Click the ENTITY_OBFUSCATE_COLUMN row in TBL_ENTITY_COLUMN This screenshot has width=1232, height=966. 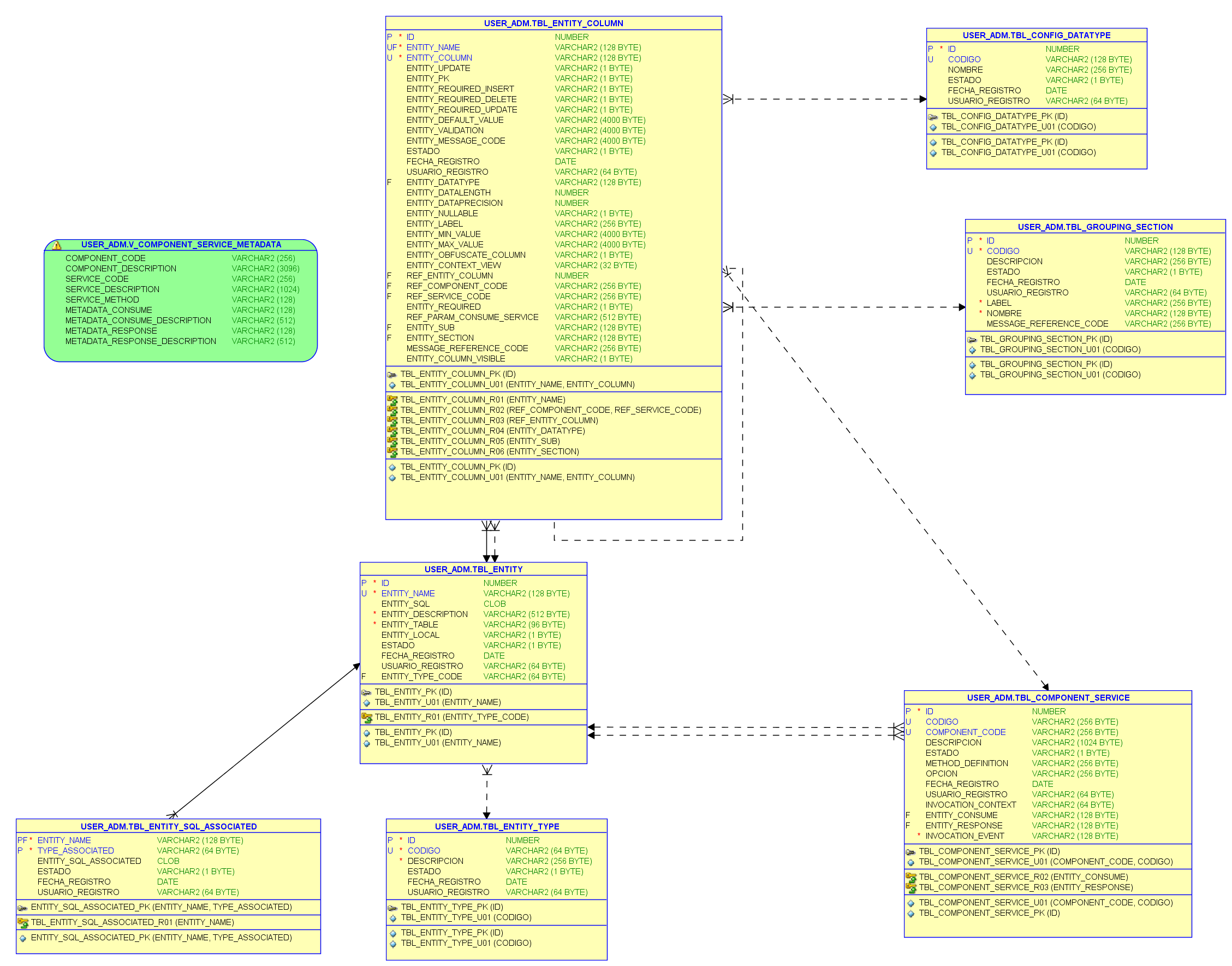(x=465, y=255)
